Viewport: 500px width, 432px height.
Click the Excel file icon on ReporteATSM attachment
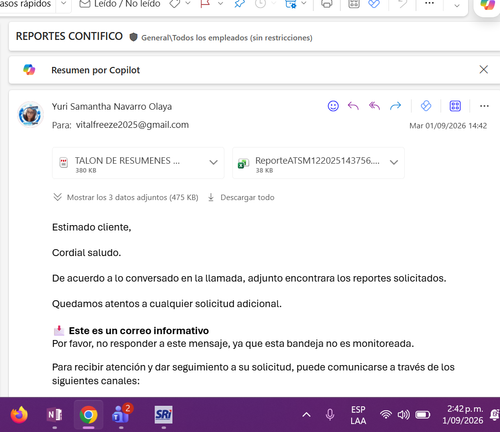click(243, 163)
